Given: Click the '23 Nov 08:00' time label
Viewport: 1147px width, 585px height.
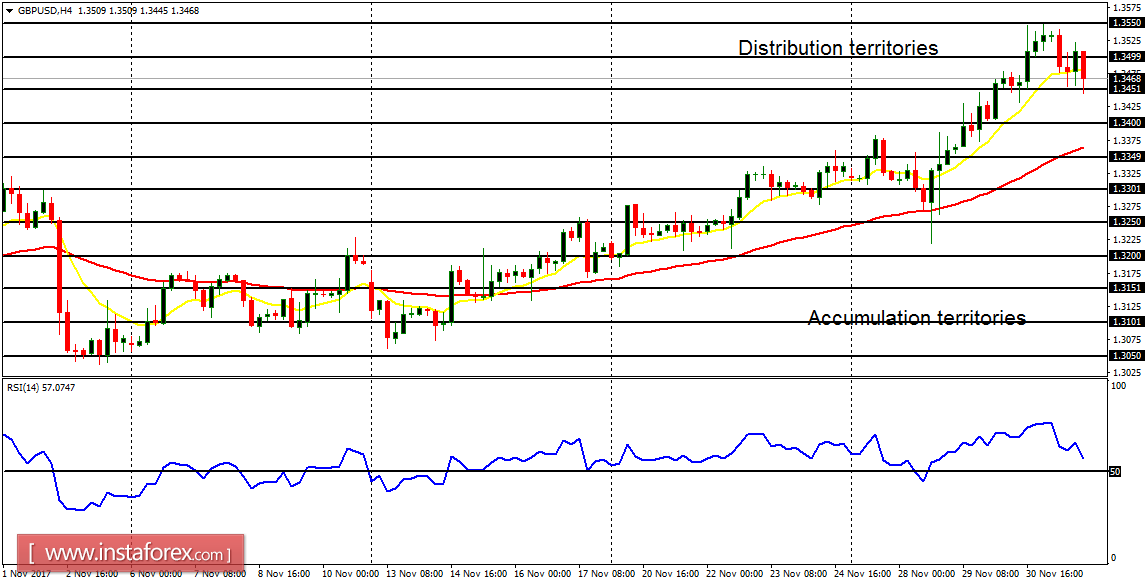Looking at the screenshot, I should pos(799,574).
